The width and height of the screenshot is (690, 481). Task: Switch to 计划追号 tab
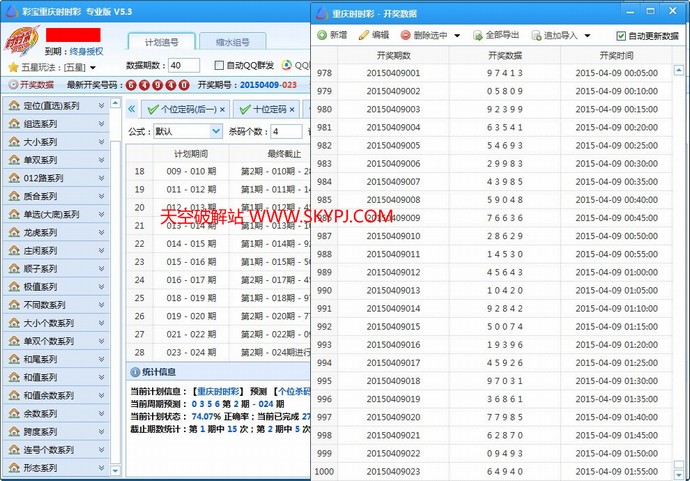coord(161,42)
